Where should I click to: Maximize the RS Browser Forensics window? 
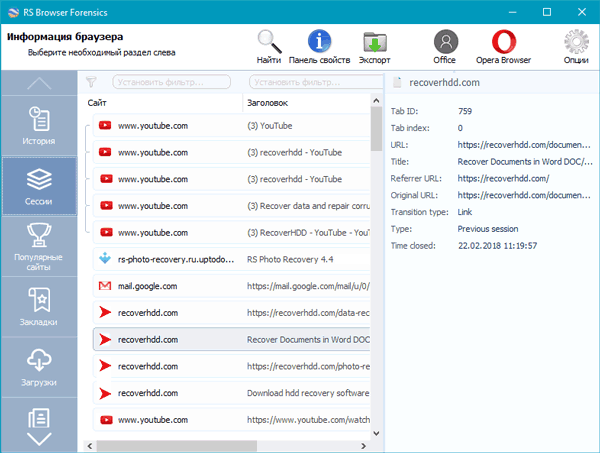547,12
